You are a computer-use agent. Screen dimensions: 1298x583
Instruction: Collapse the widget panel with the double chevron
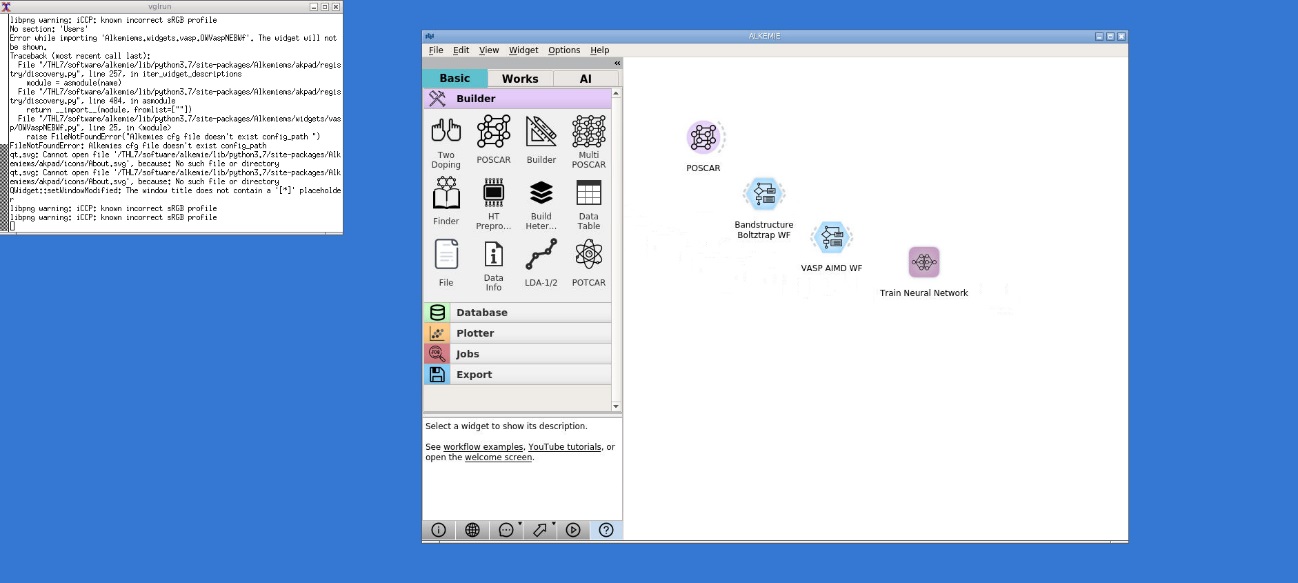click(x=617, y=63)
